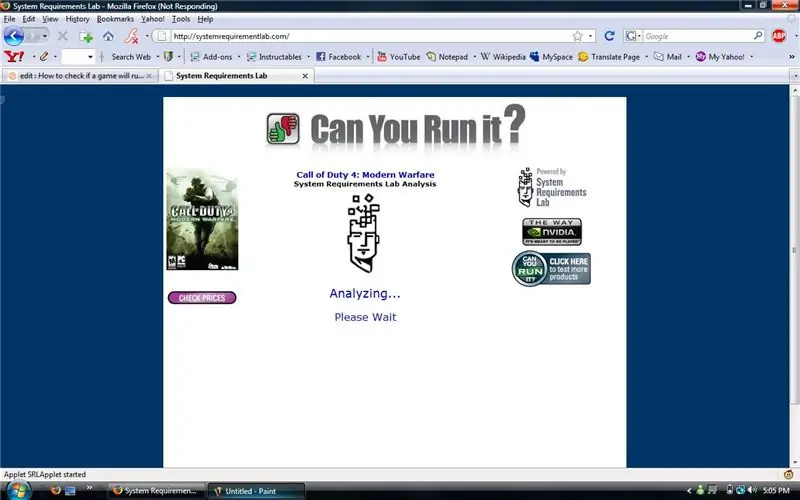Click the shield icon on the Yahoo toolbar

coord(168,57)
